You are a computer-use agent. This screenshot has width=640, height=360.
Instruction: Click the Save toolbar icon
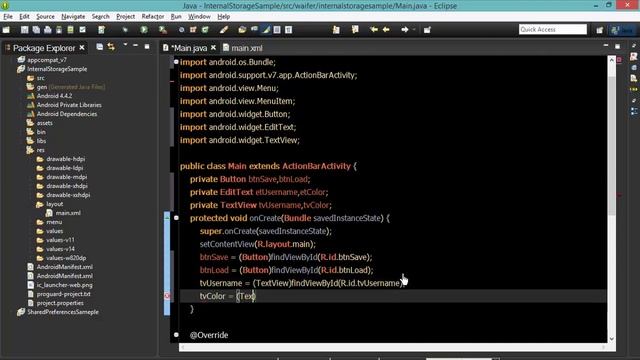tap(24, 30)
